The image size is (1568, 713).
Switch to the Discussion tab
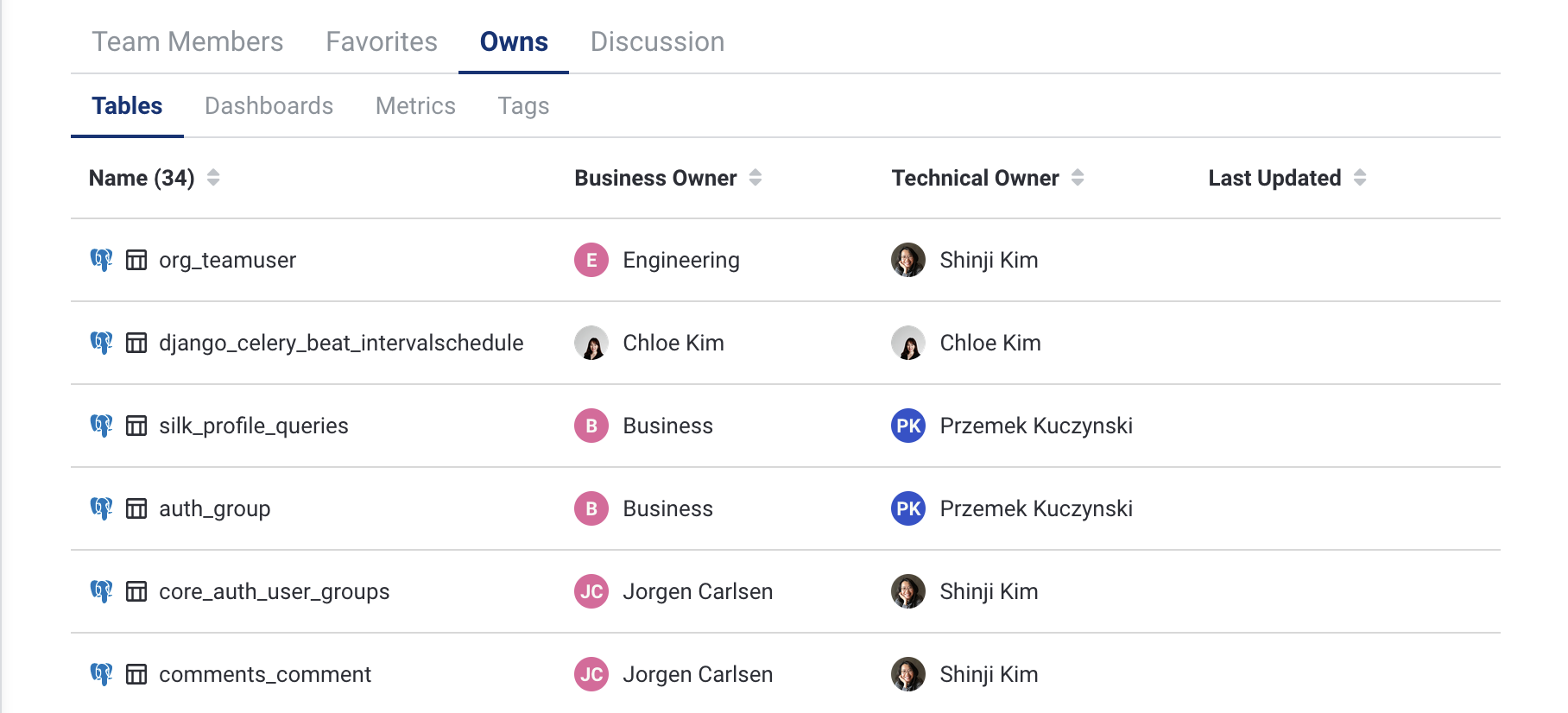[x=657, y=41]
